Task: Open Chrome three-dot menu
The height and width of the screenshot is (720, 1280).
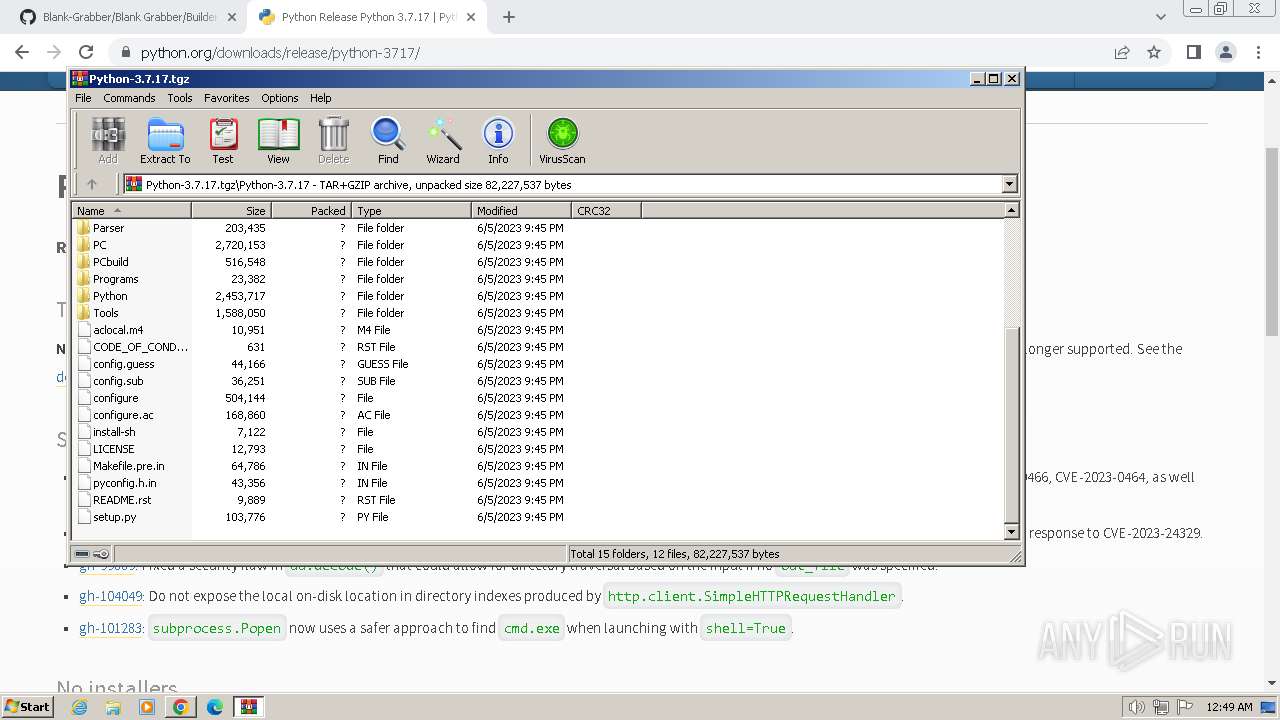Action: [x=1258, y=52]
